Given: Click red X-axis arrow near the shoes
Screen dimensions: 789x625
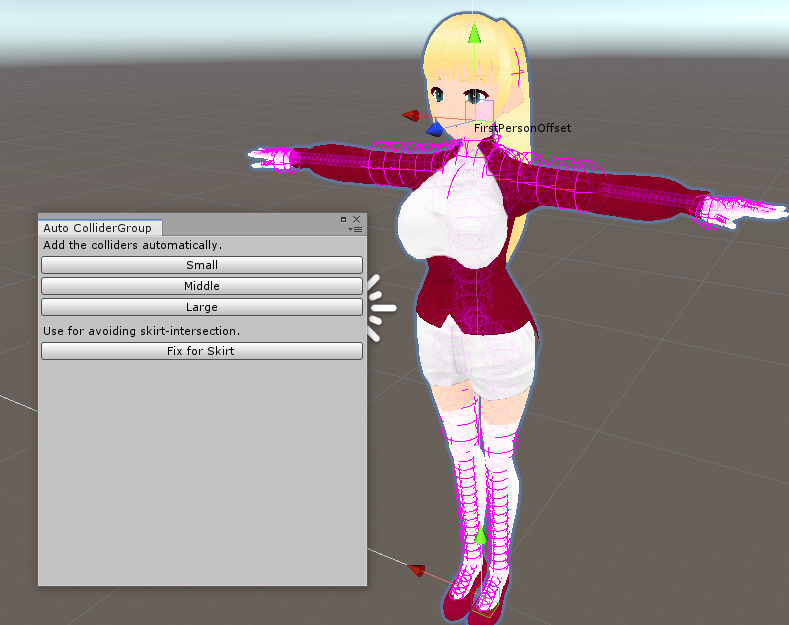Looking at the screenshot, I should pyautogui.click(x=417, y=571).
